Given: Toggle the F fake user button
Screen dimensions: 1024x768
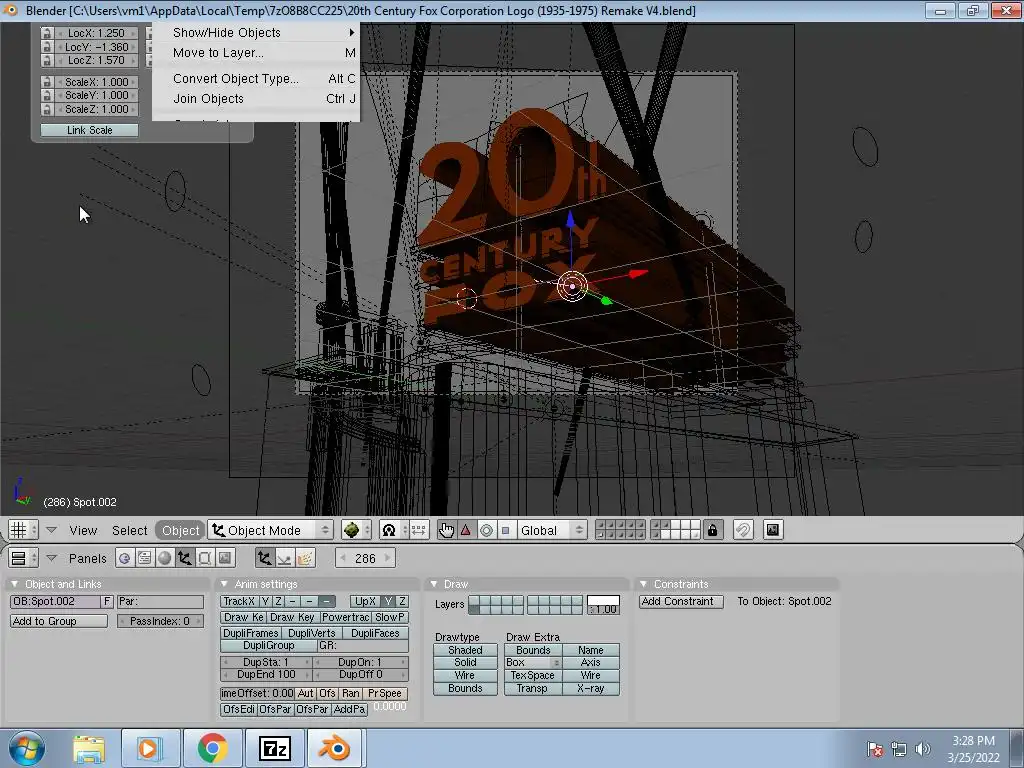Looking at the screenshot, I should pos(108,601).
